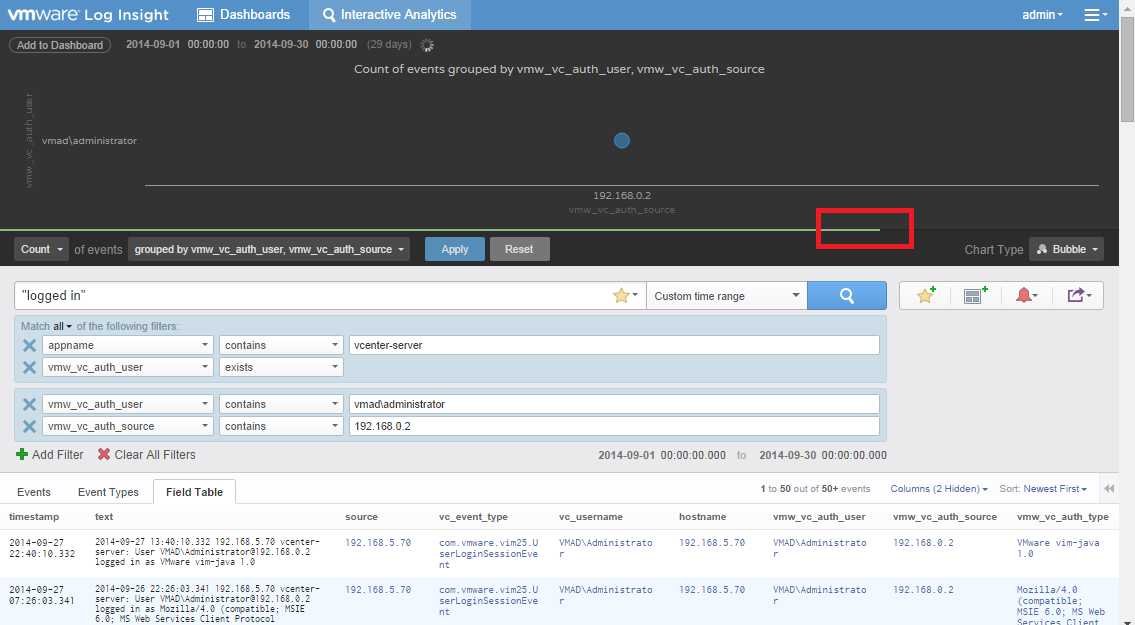1135x625 pixels.
Task: Open the Dashboards page
Action: [x=244, y=14]
